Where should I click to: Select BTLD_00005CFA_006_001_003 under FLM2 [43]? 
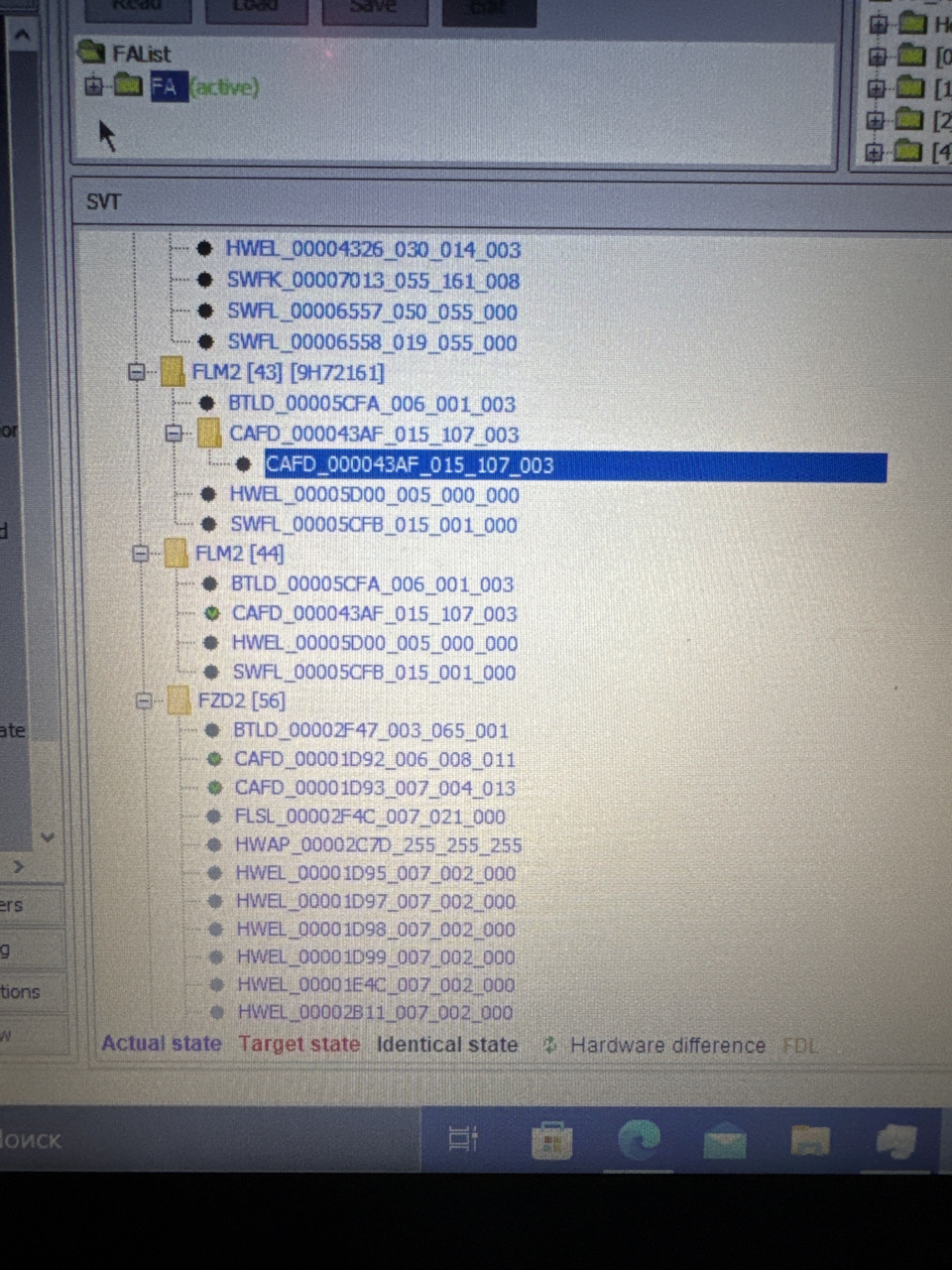pyautogui.click(x=371, y=404)
